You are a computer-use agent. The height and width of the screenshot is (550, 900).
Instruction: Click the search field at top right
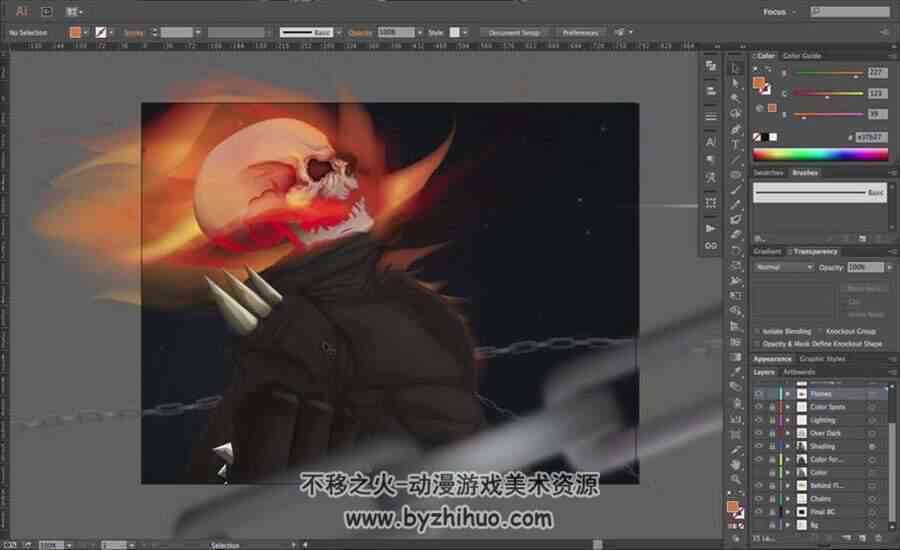[850, 11]
